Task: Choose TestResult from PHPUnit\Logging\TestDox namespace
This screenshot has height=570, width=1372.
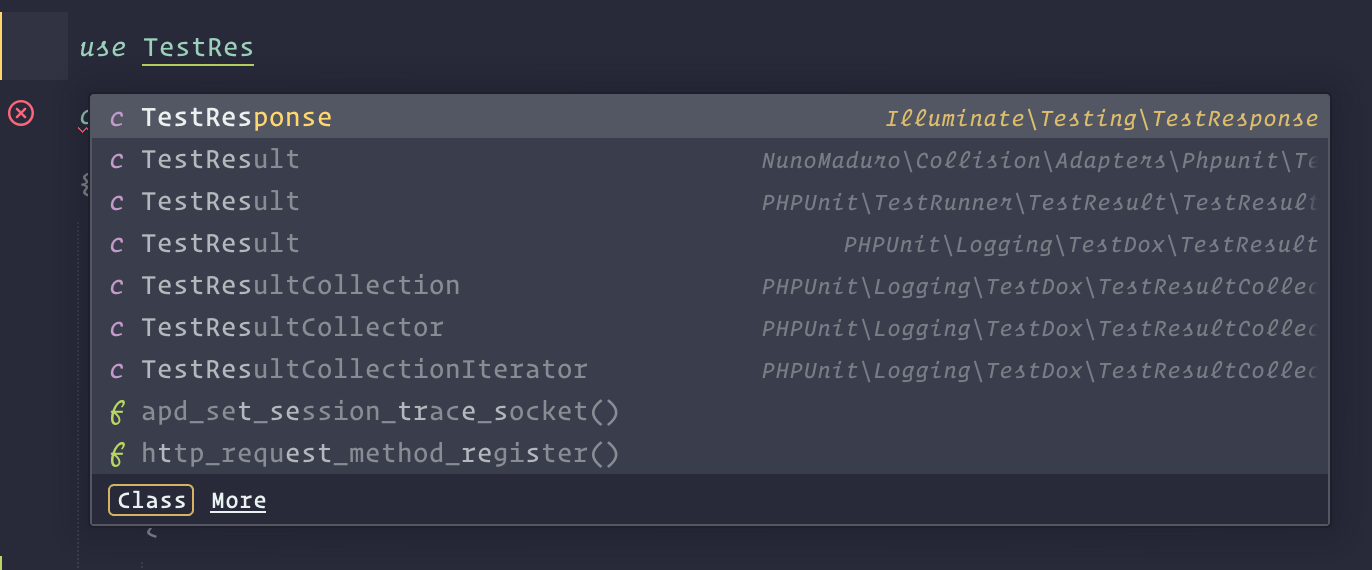Action: (x=710, y=244)
